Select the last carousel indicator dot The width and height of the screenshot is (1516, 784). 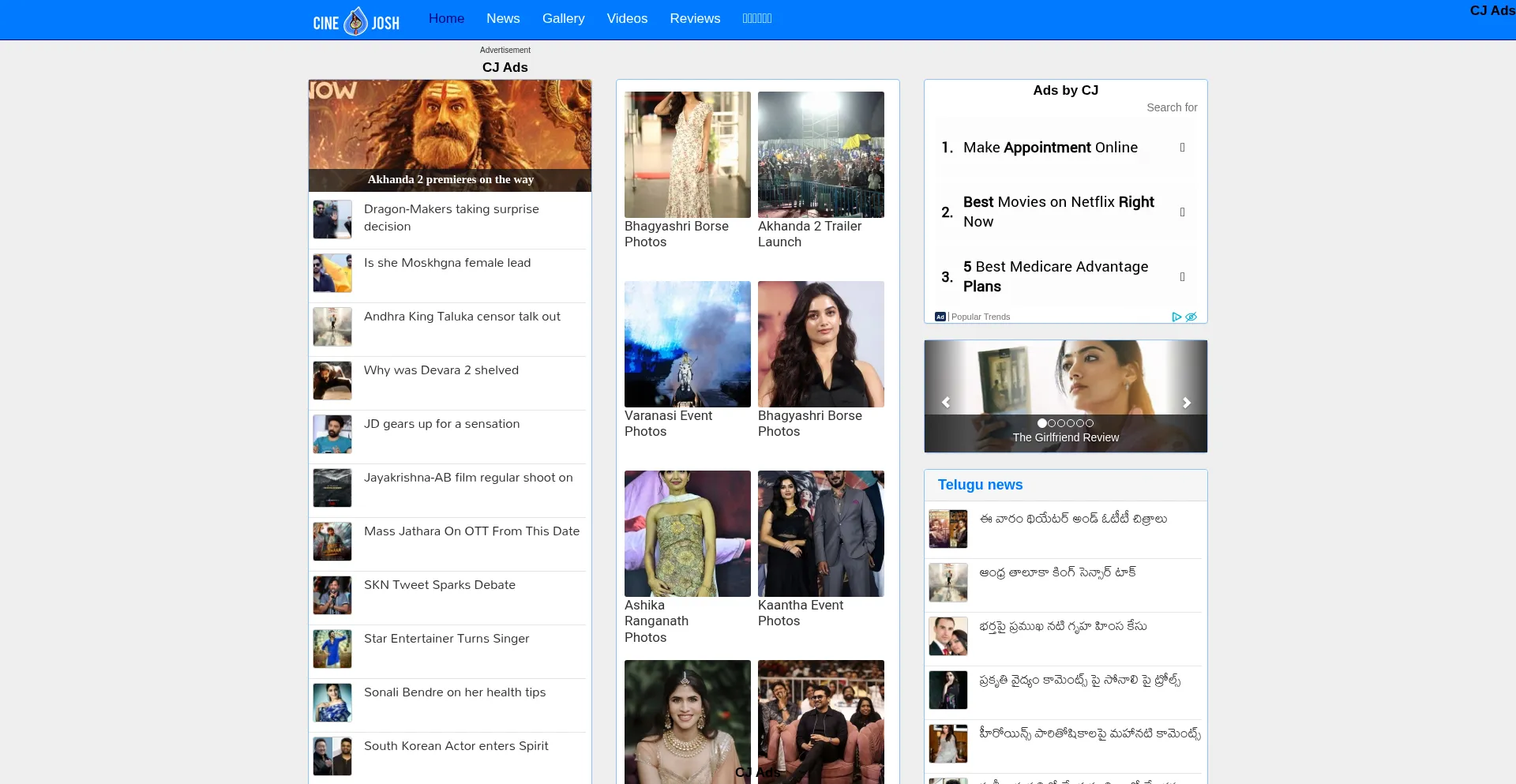click(1090, 423)
